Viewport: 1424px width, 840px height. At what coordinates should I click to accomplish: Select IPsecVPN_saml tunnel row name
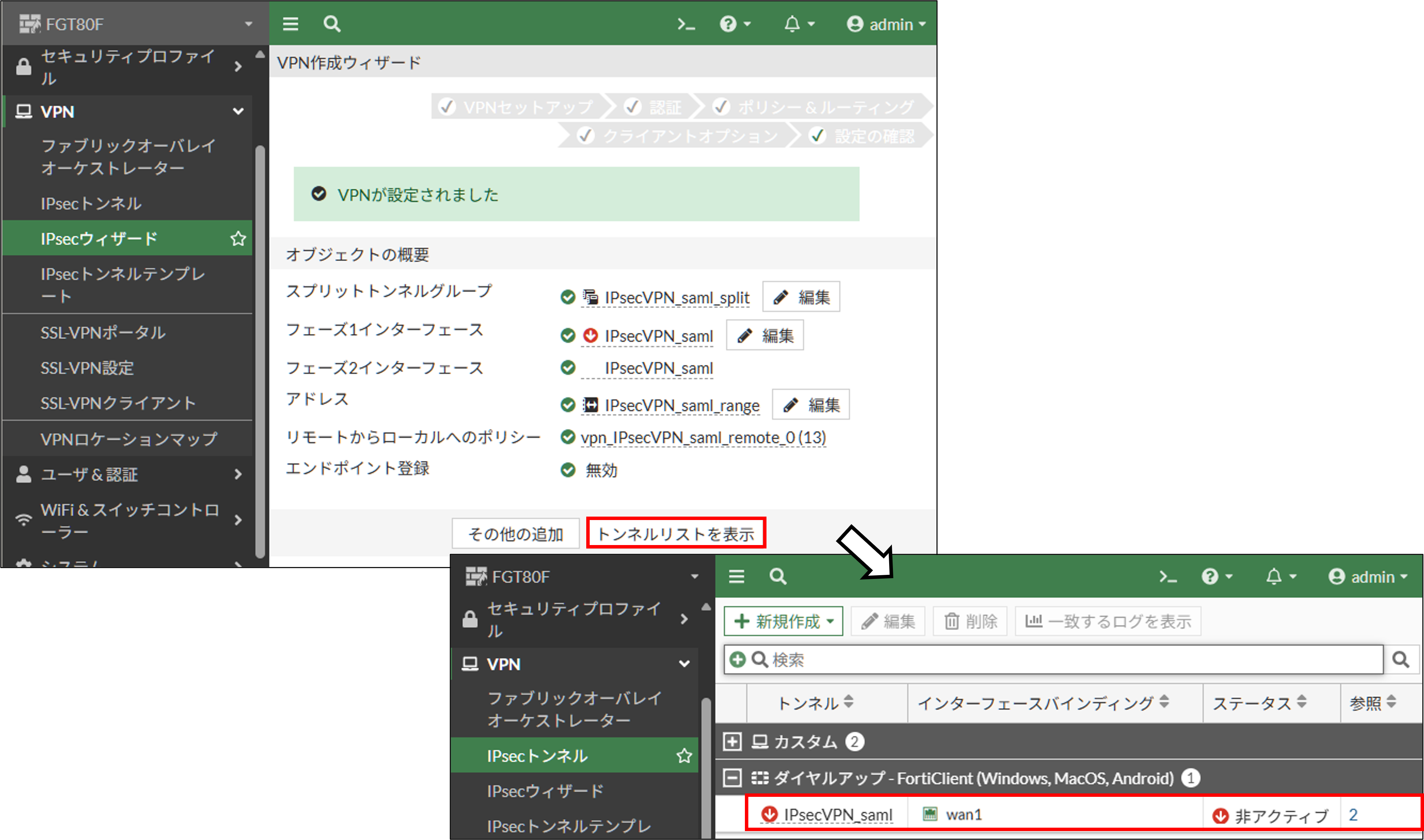tap(838, 815)
